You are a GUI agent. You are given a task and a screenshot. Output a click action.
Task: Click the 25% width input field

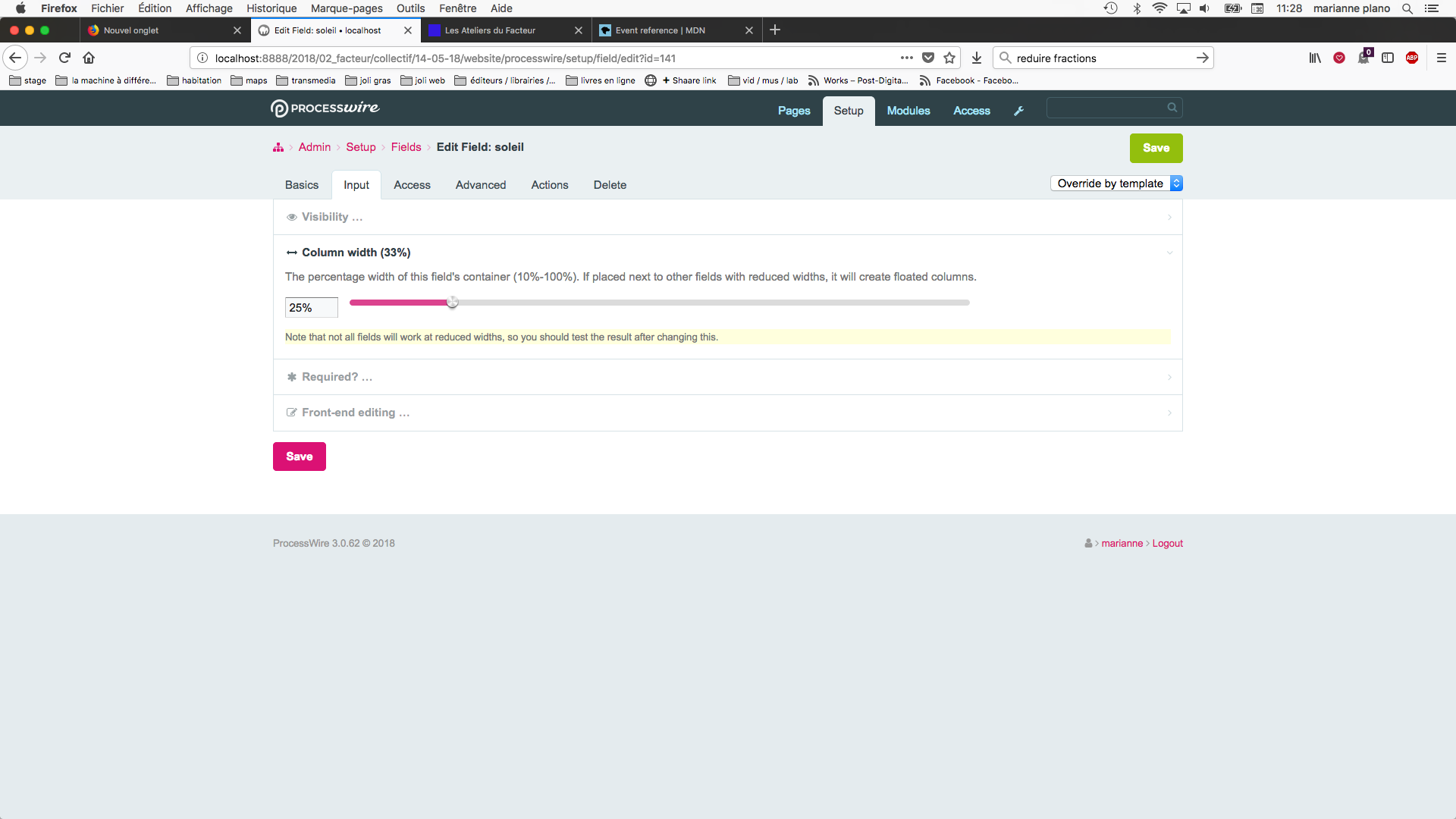pyautogui.click(x=311, y=308)
